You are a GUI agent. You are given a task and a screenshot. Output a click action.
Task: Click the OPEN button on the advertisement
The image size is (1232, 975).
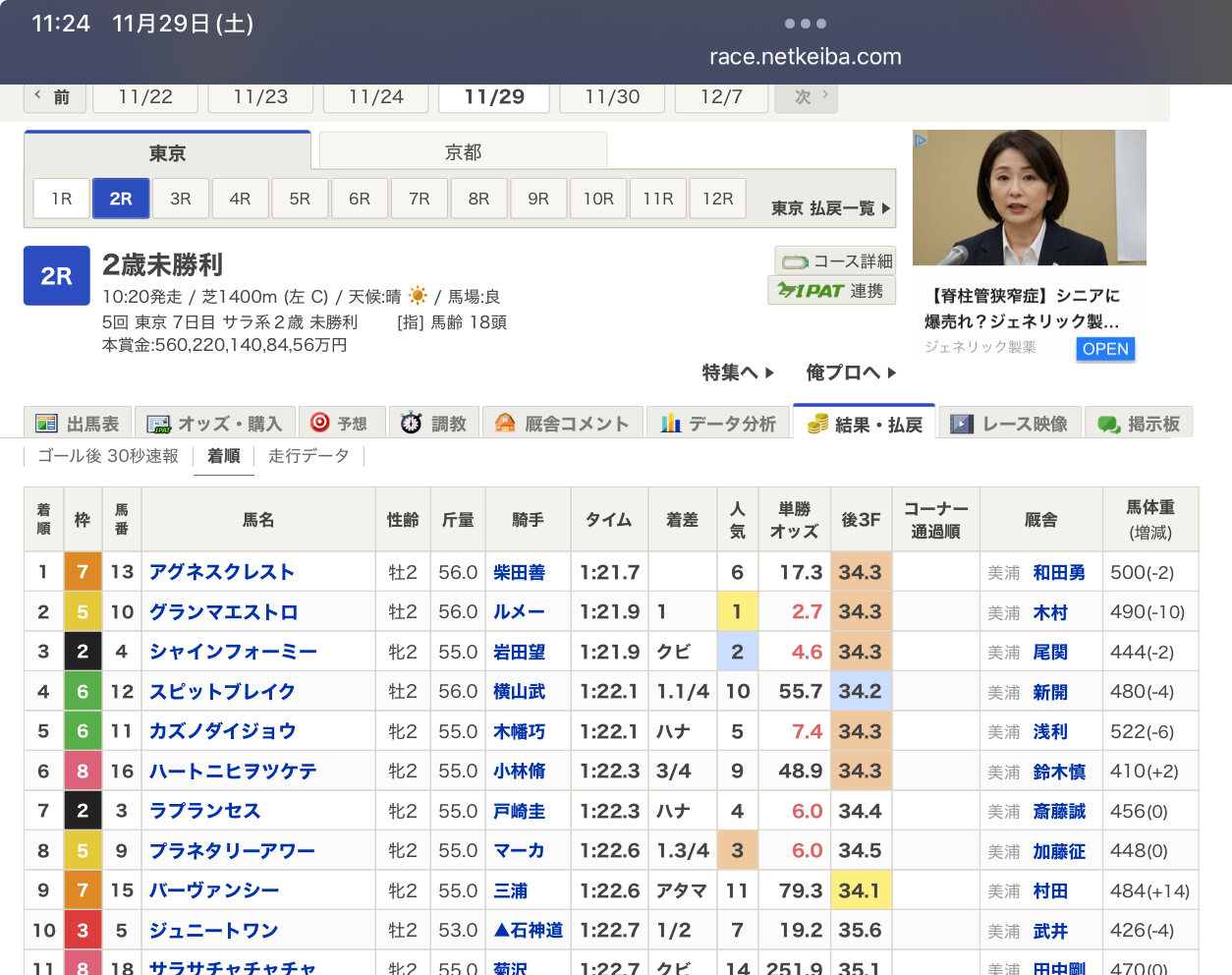[1105, 349]
